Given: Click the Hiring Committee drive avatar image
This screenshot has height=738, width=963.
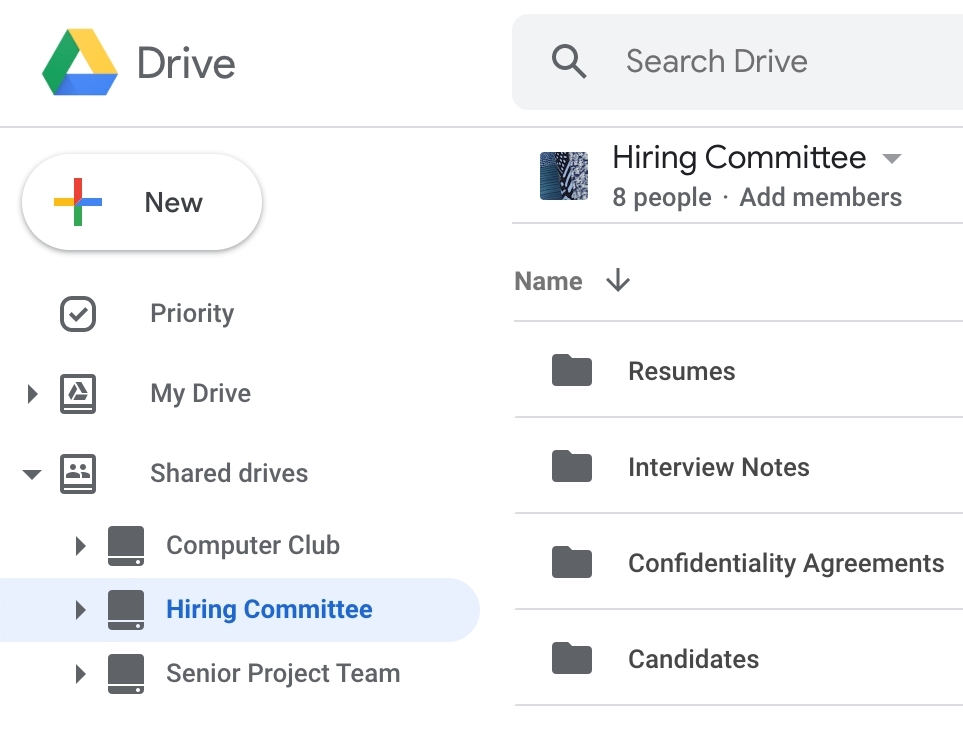Looking at the screenshot, I should (563, 175).
